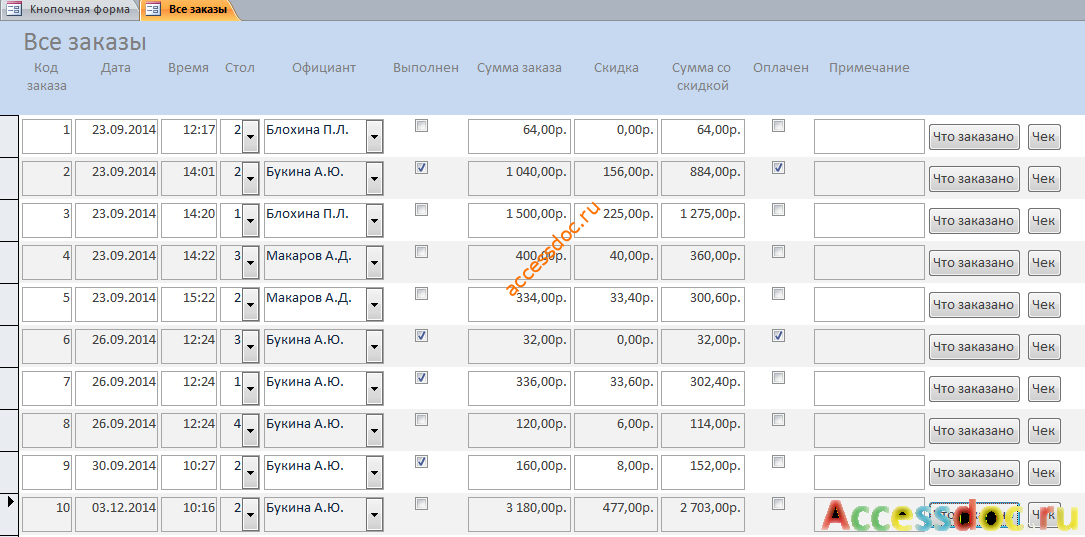
Task: Expand Официант dropdown for Блохина П.Л. in order 1
Action: (374, 137)
